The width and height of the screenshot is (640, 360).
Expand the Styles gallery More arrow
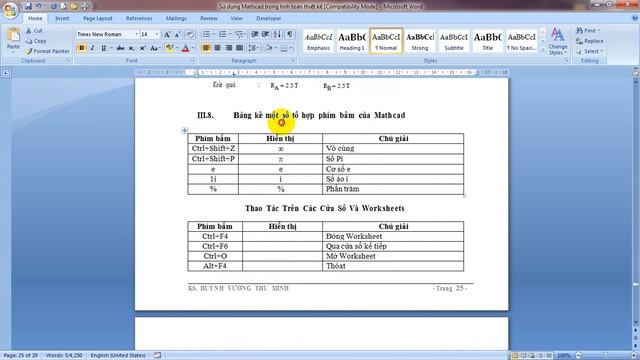pos(542,50)
